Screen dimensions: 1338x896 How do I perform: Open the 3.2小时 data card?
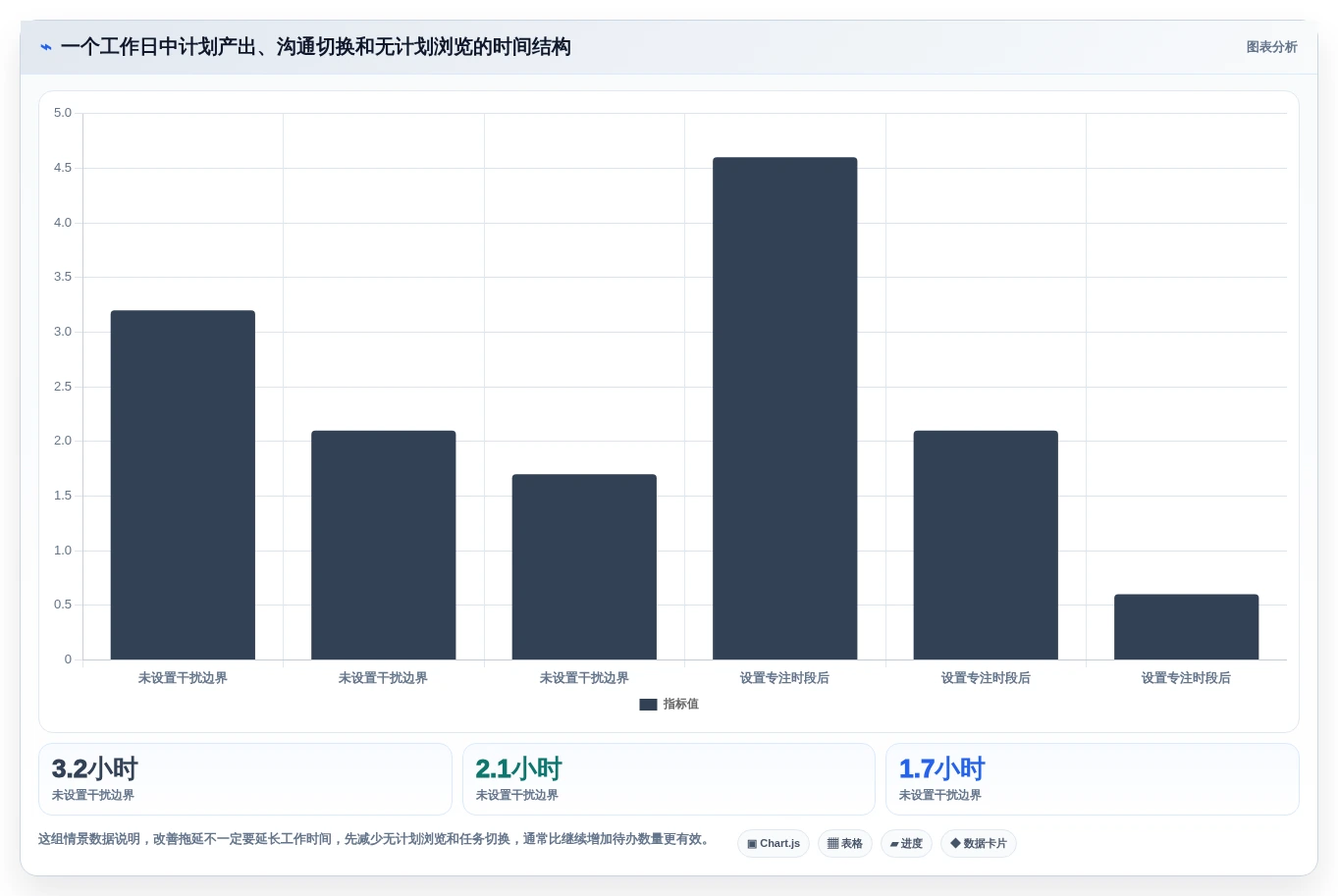245,779
